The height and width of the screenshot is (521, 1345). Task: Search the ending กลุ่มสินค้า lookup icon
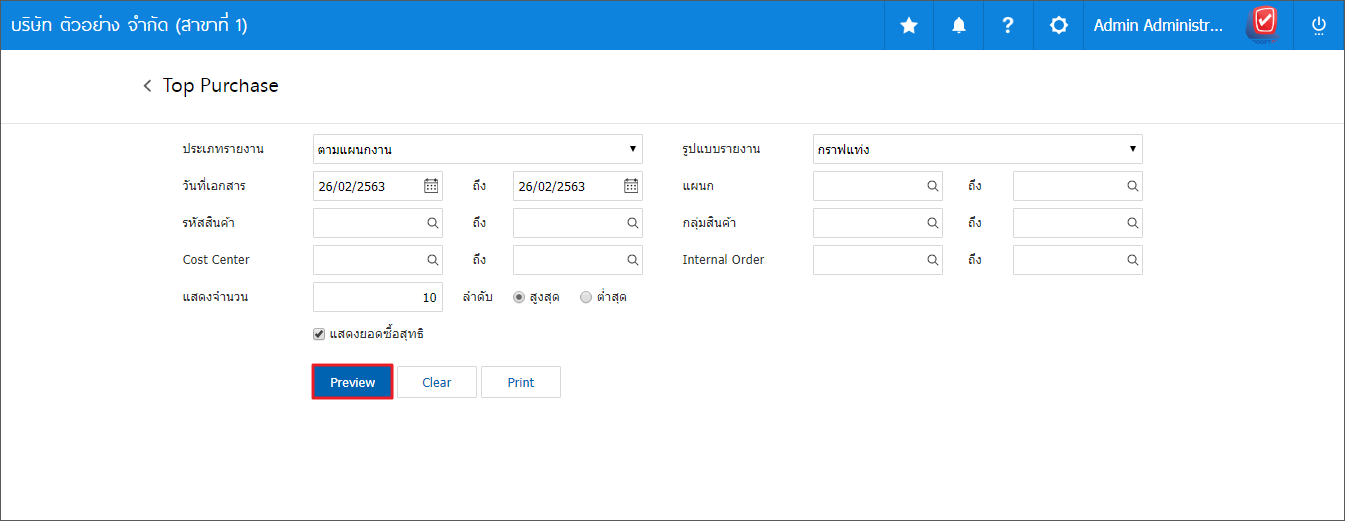point(1133,223)
